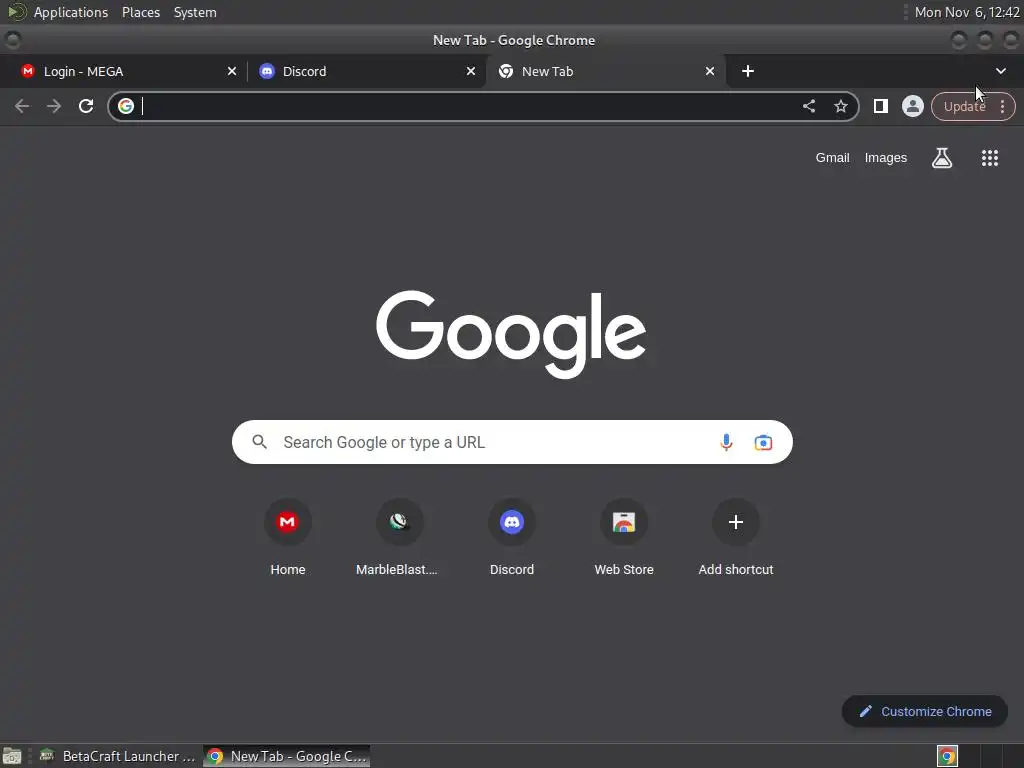The image size is (1024, 768).
Task: Open a new tab with plus button
Action: tap(748, 71)
